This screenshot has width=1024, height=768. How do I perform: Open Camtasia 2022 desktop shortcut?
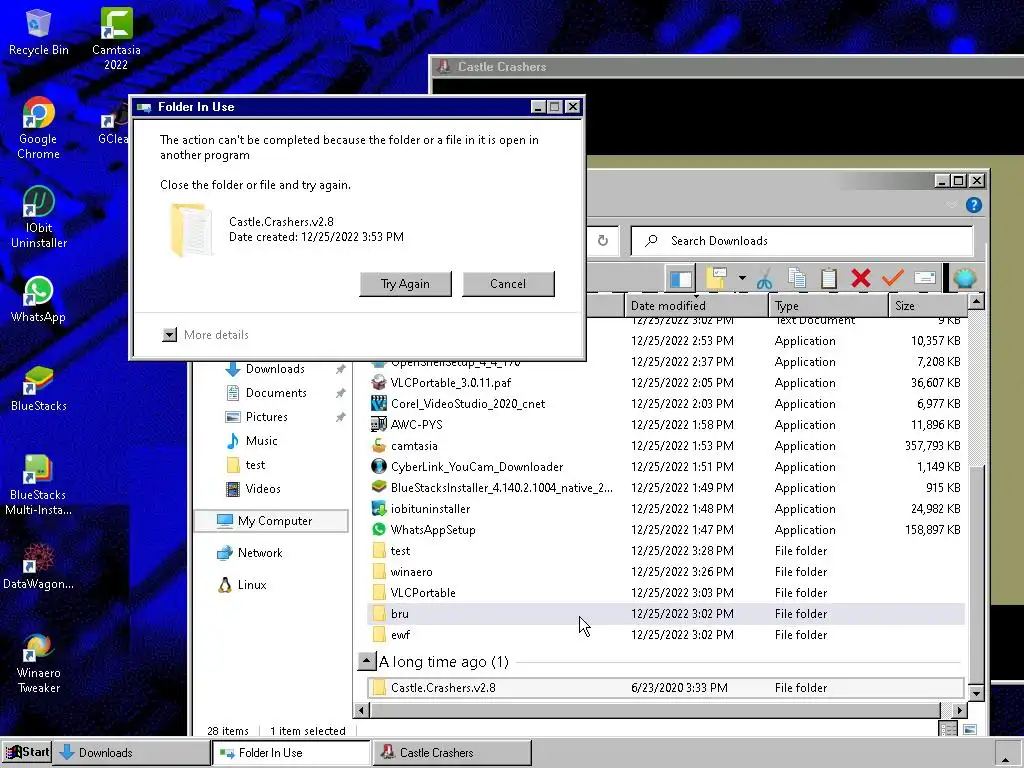(116, 39)
